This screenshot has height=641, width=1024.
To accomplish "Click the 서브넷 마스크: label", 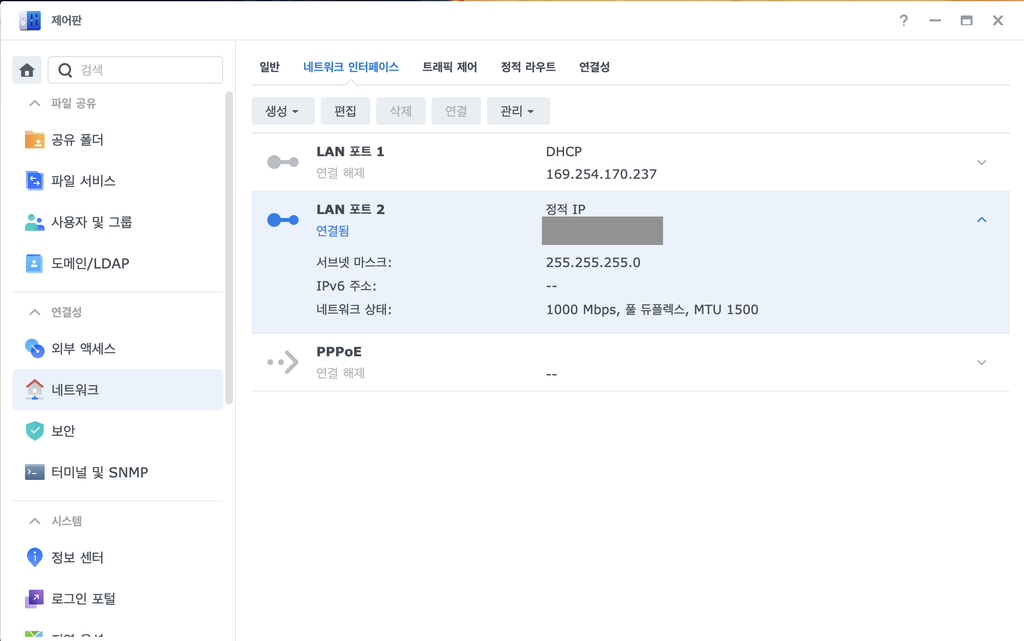I will (354, 262).
